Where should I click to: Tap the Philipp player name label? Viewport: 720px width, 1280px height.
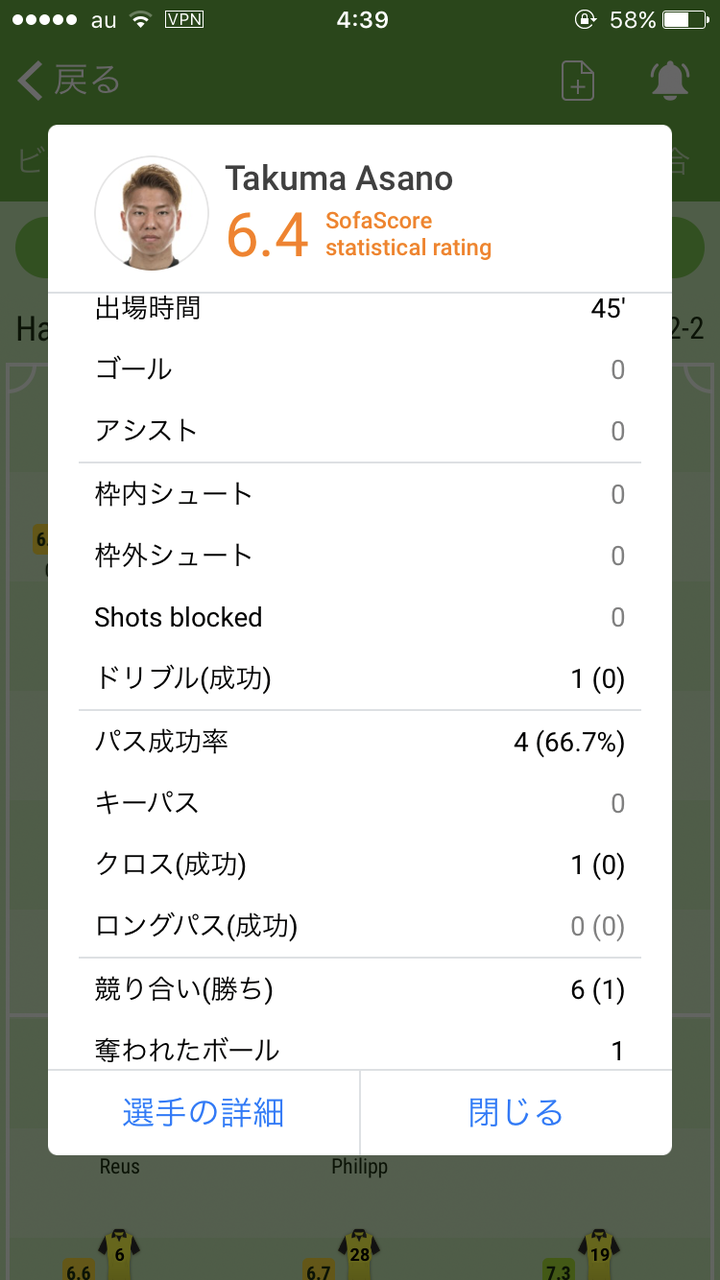pos(359,1167)
